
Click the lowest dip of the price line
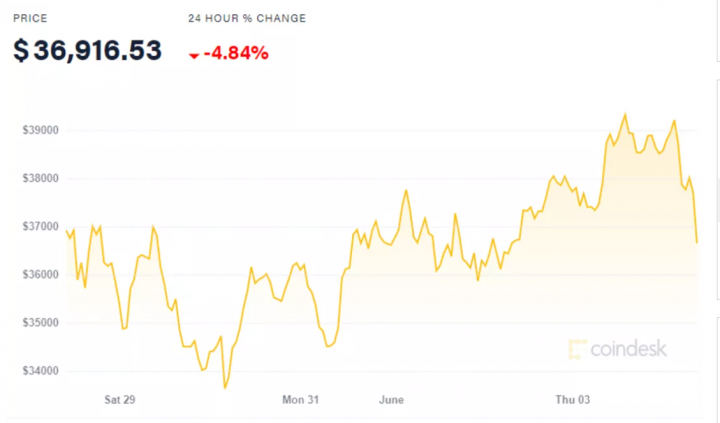[x=225, y=388]
